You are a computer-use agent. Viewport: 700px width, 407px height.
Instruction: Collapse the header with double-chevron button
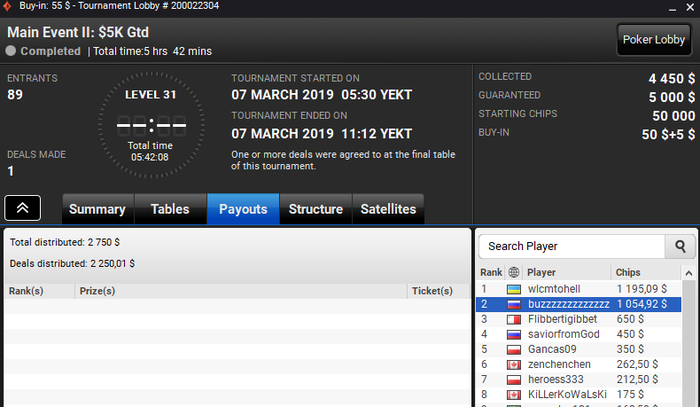click(x=22, y=208)
